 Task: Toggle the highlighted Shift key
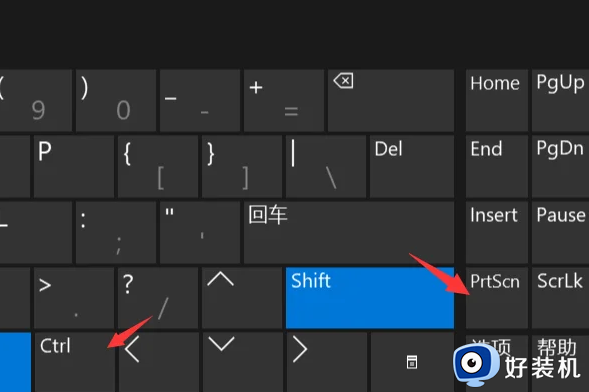tap(370, 298)
